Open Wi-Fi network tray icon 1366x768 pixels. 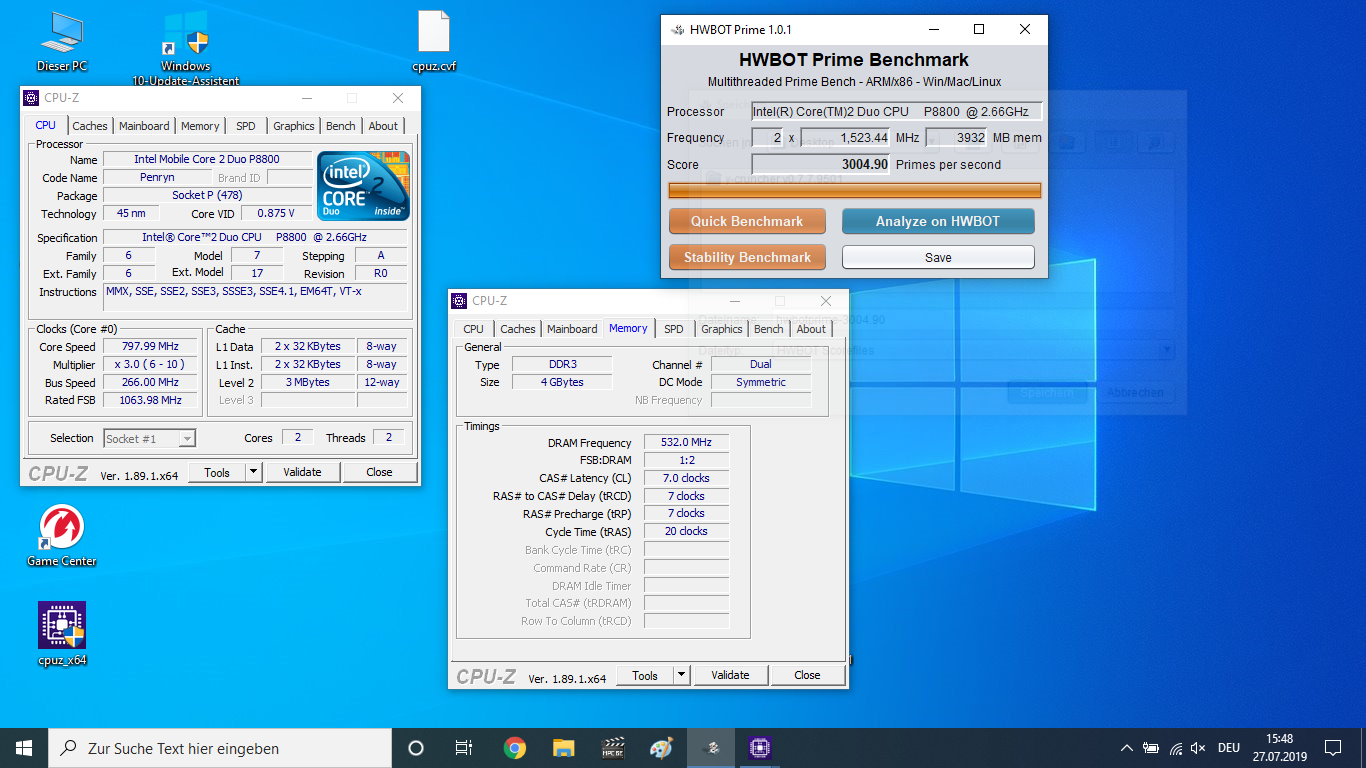click(1176, 748)
